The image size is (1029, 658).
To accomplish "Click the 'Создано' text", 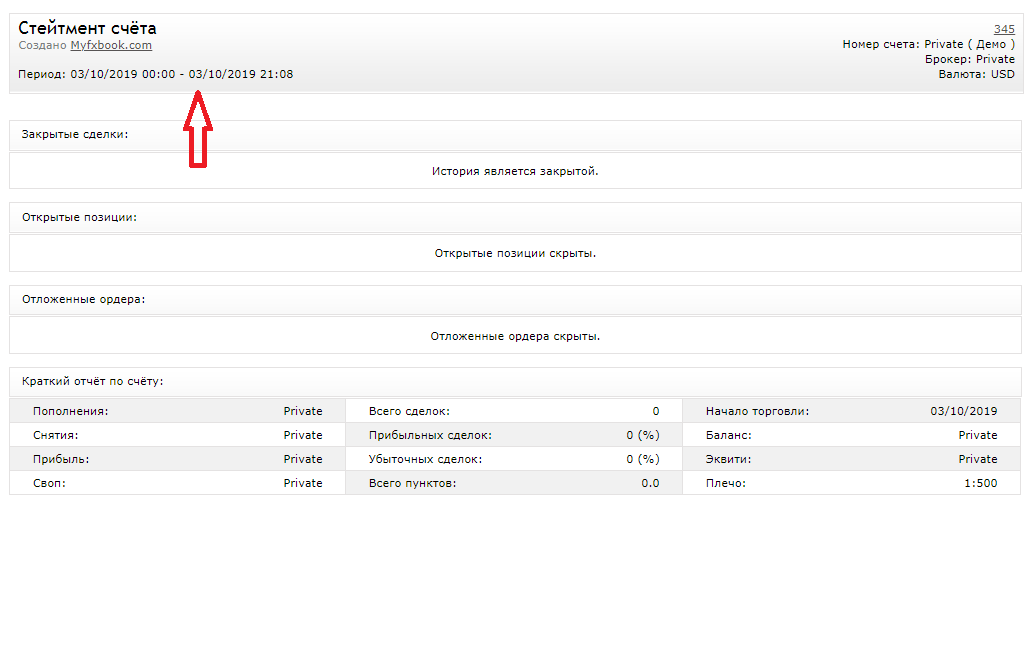I will (43, 45).
